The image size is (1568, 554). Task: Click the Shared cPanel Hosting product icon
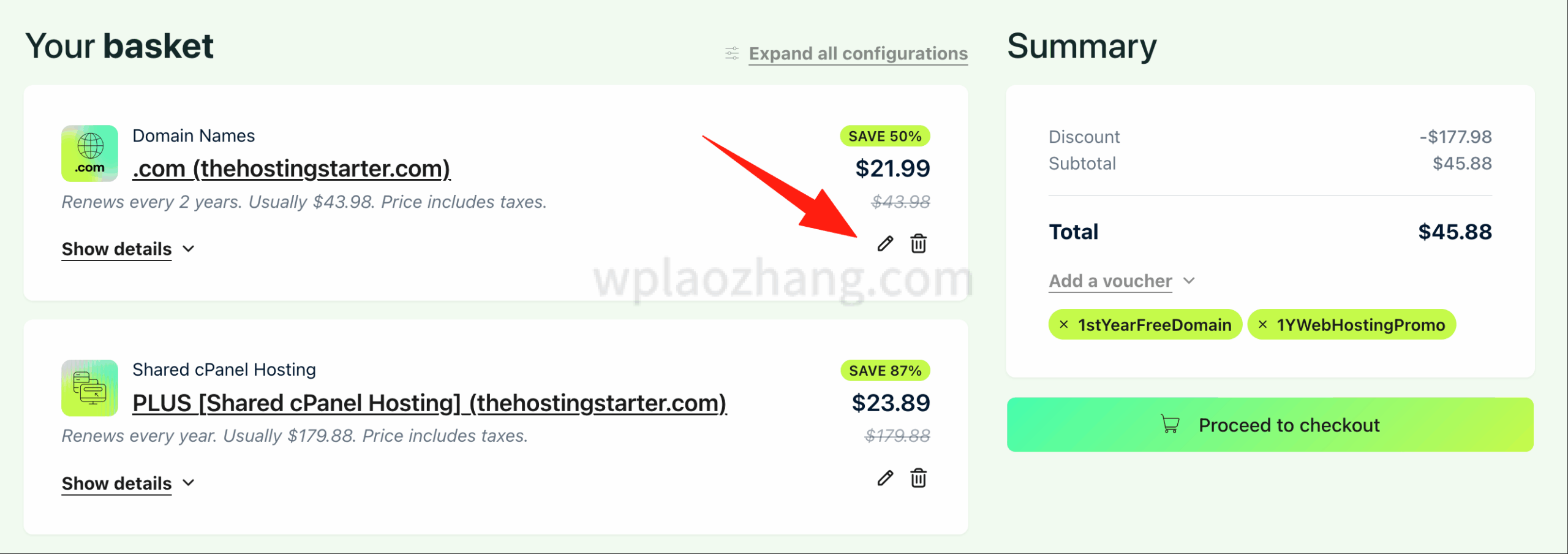pyautogui.click(x=90, y=388)
